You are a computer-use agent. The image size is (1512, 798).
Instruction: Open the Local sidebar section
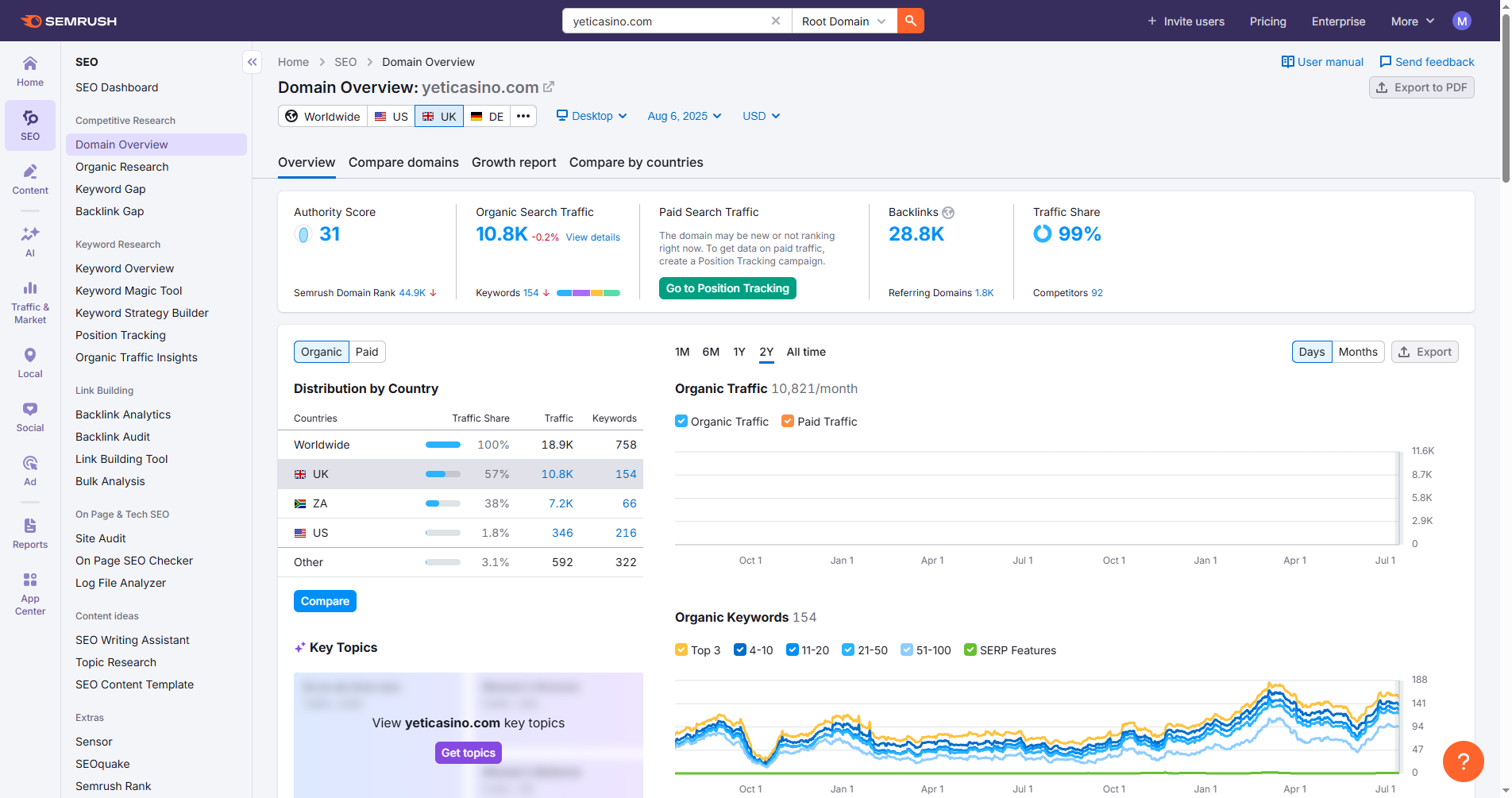(30, 363)
